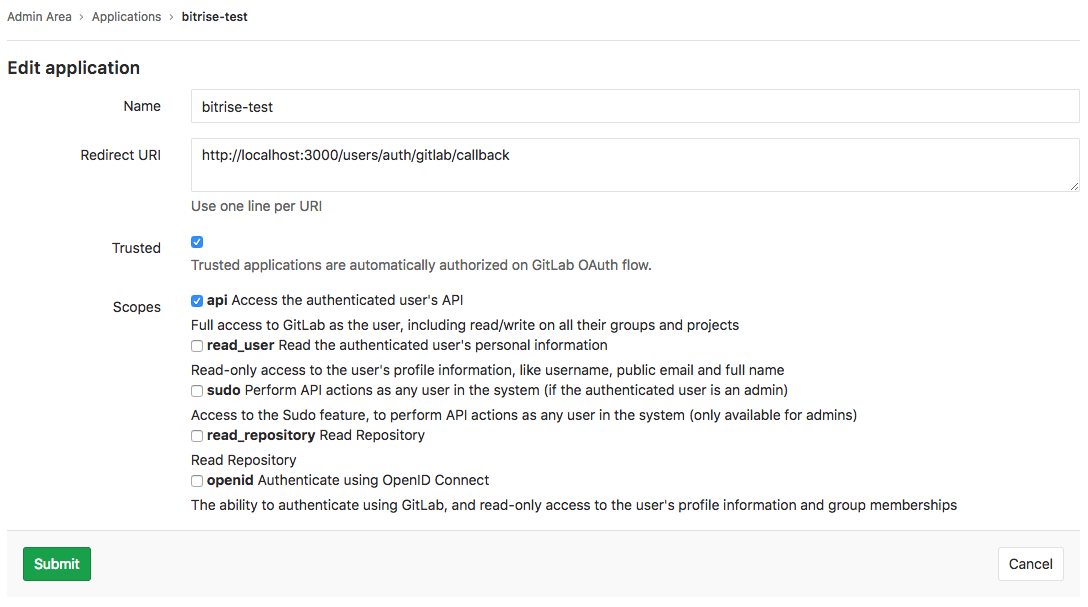Click the Name input field
This screenshot has width=1088, height=607.
pyautogui.click(x=635, y=106)
